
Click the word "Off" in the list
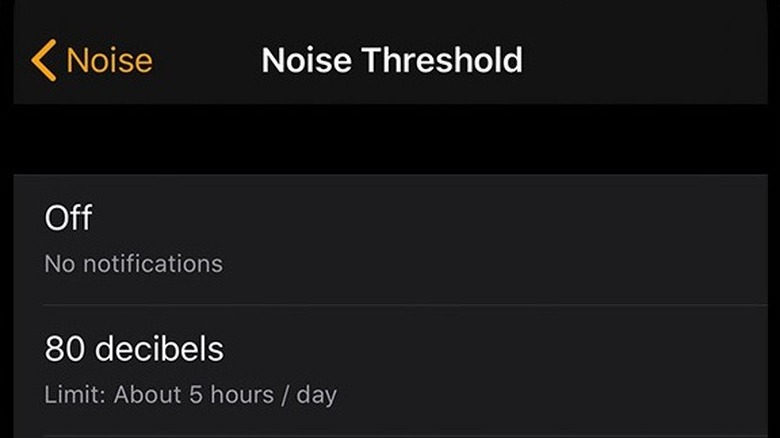click(x=68, y=218)
